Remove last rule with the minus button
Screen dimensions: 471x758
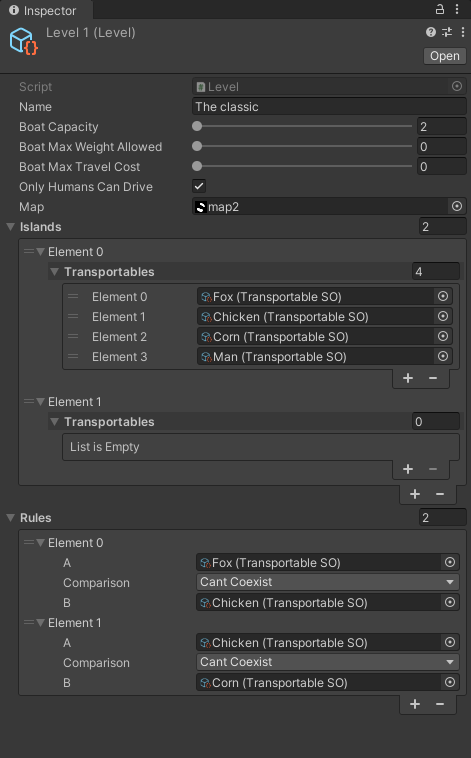(440, 704)
